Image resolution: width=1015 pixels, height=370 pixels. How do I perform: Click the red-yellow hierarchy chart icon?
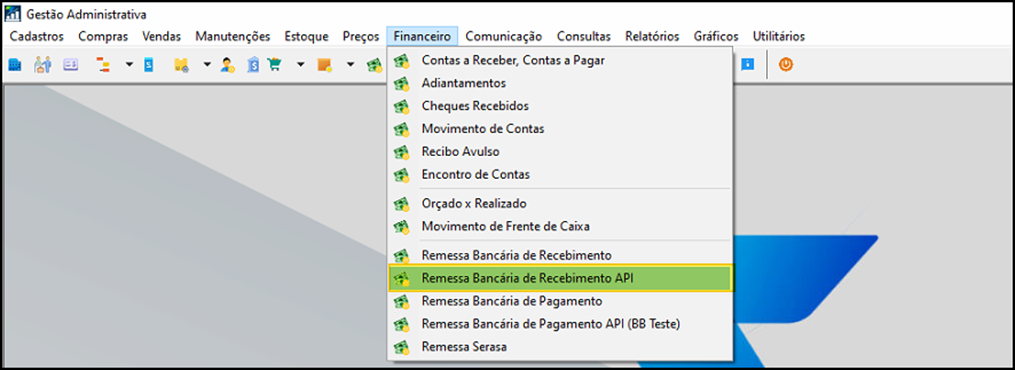click(103, 65)
